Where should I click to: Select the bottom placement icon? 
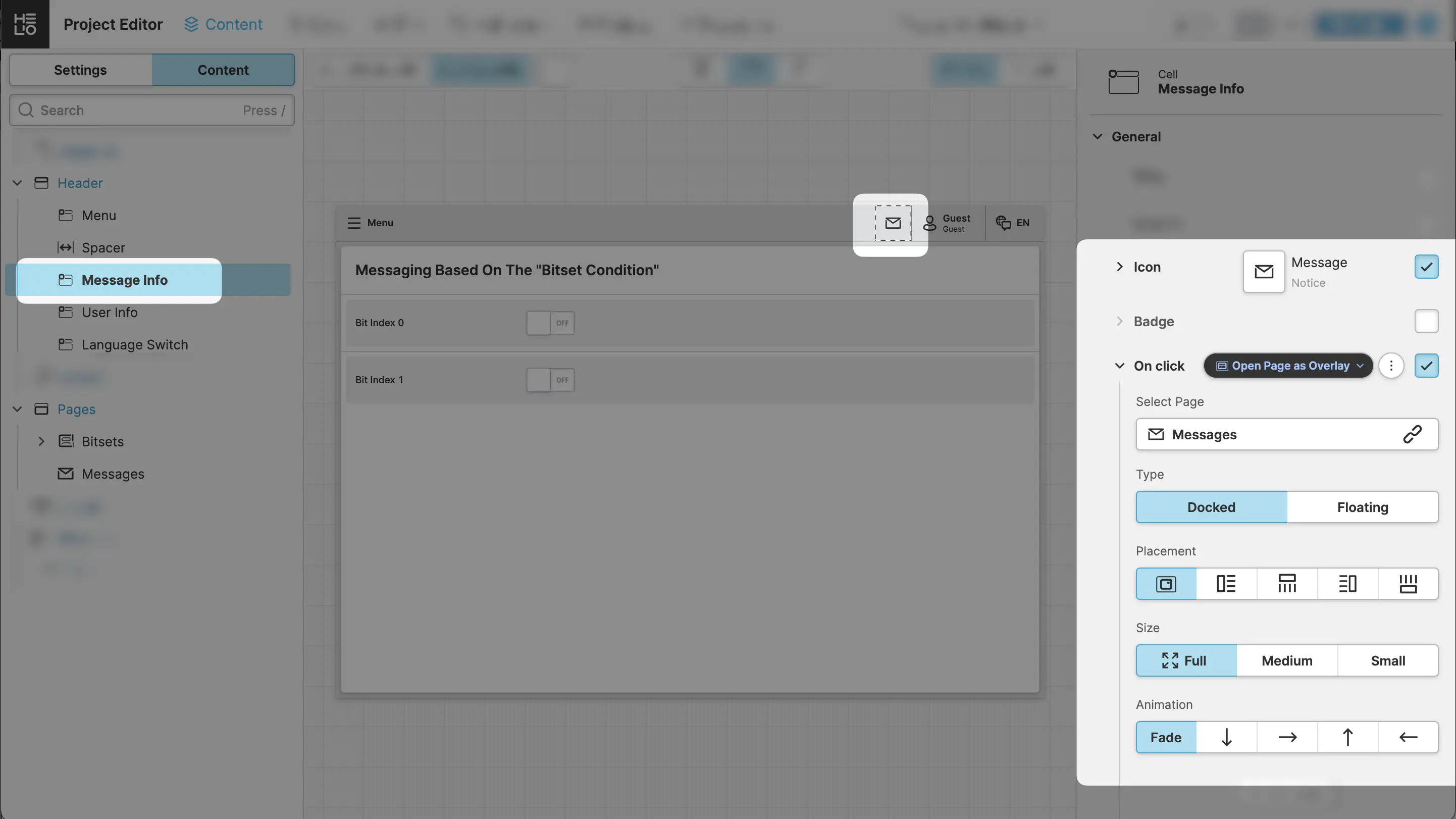[x=1408, y=584]
